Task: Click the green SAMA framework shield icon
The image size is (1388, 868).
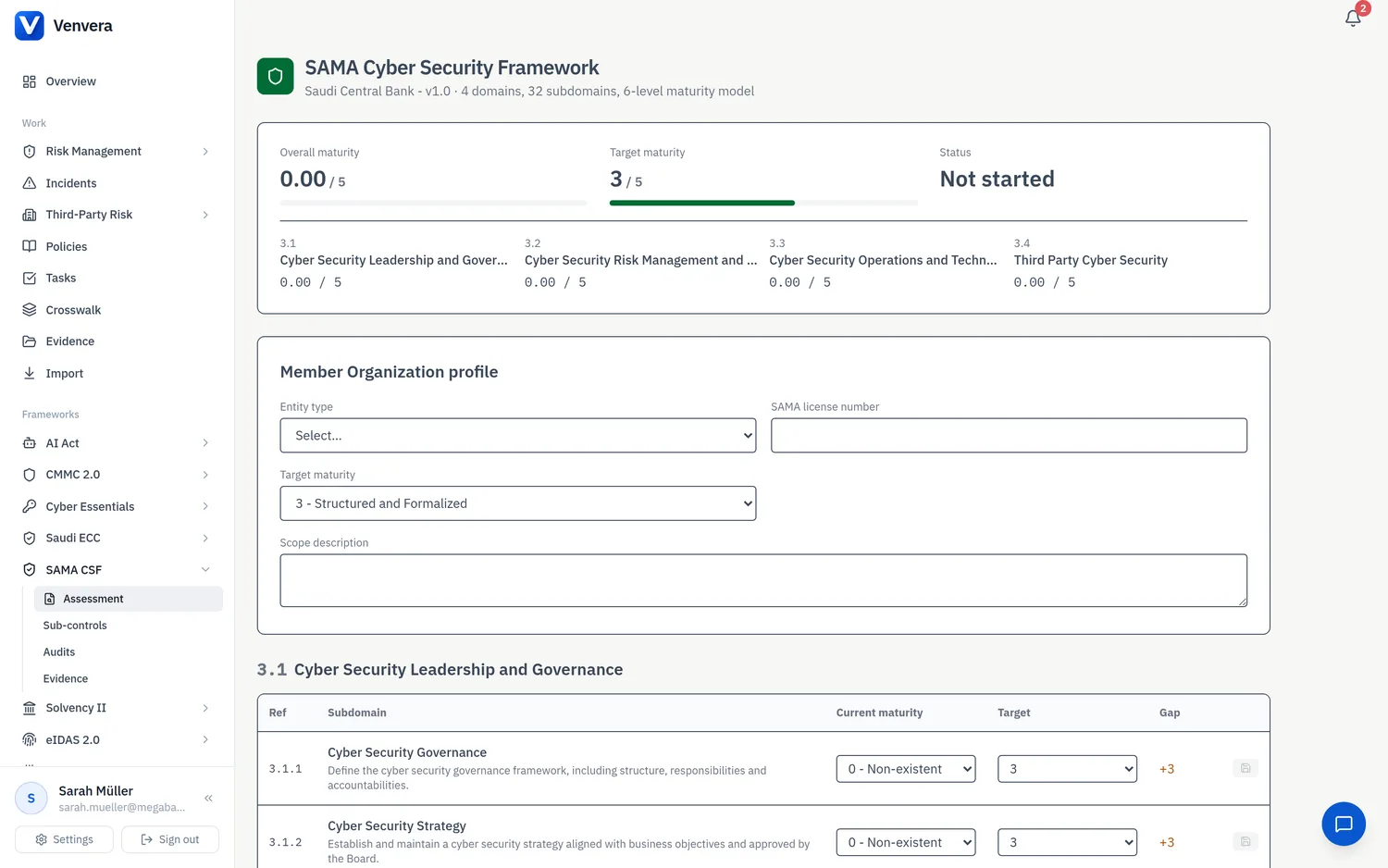Action: click(276, 76)
